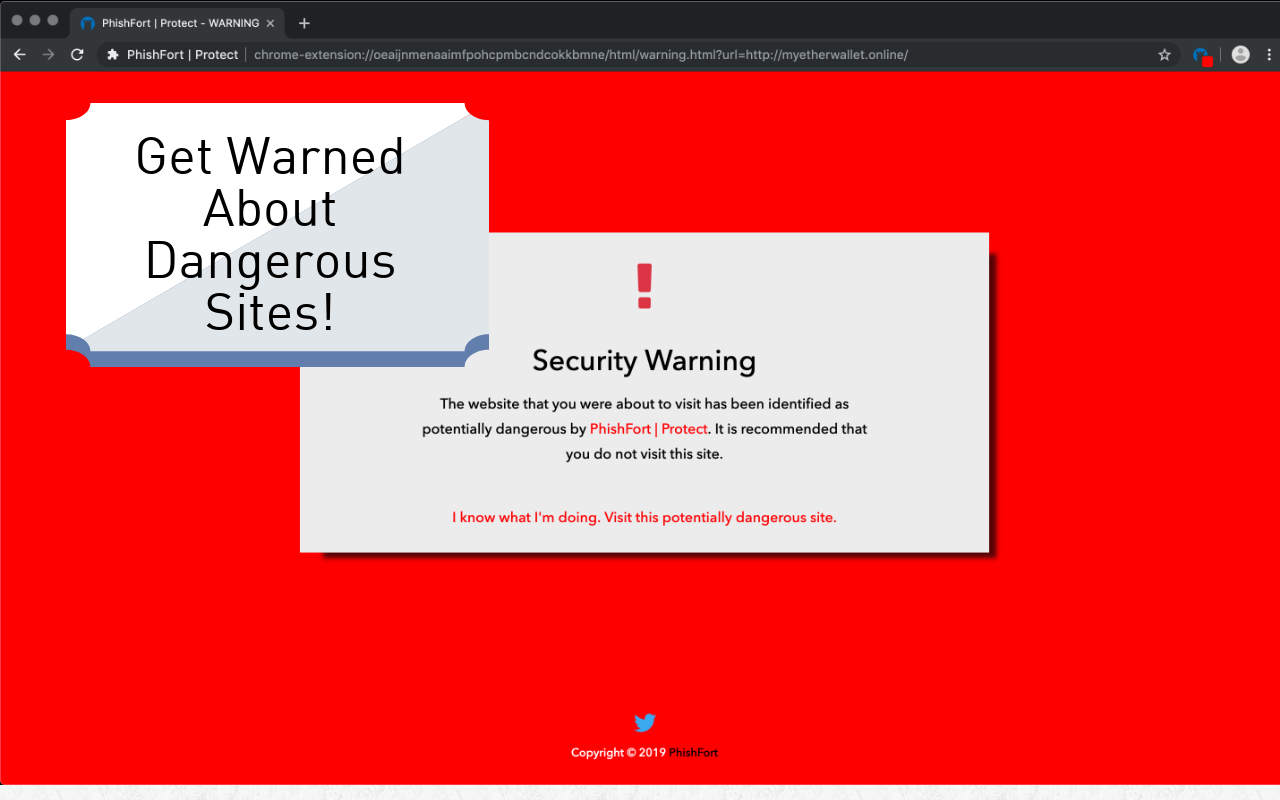Click the macOS green maximize button

(53, 20)
